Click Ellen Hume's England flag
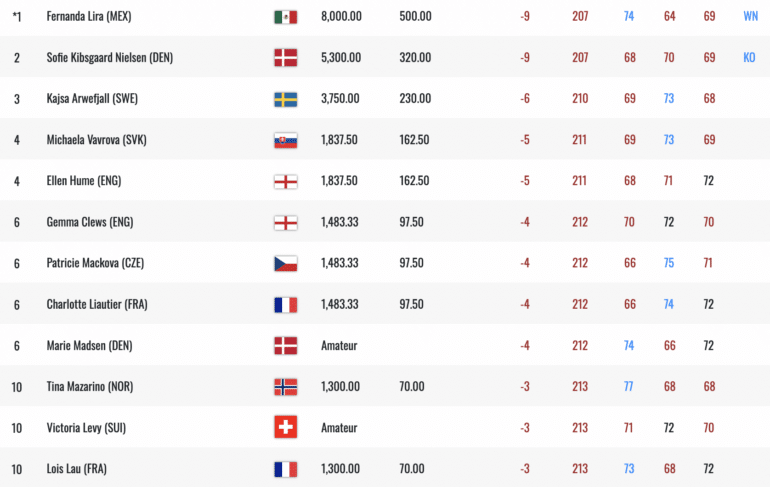Image resolution: width=770 pixels, height=487 pixels. tap(285, 182)
